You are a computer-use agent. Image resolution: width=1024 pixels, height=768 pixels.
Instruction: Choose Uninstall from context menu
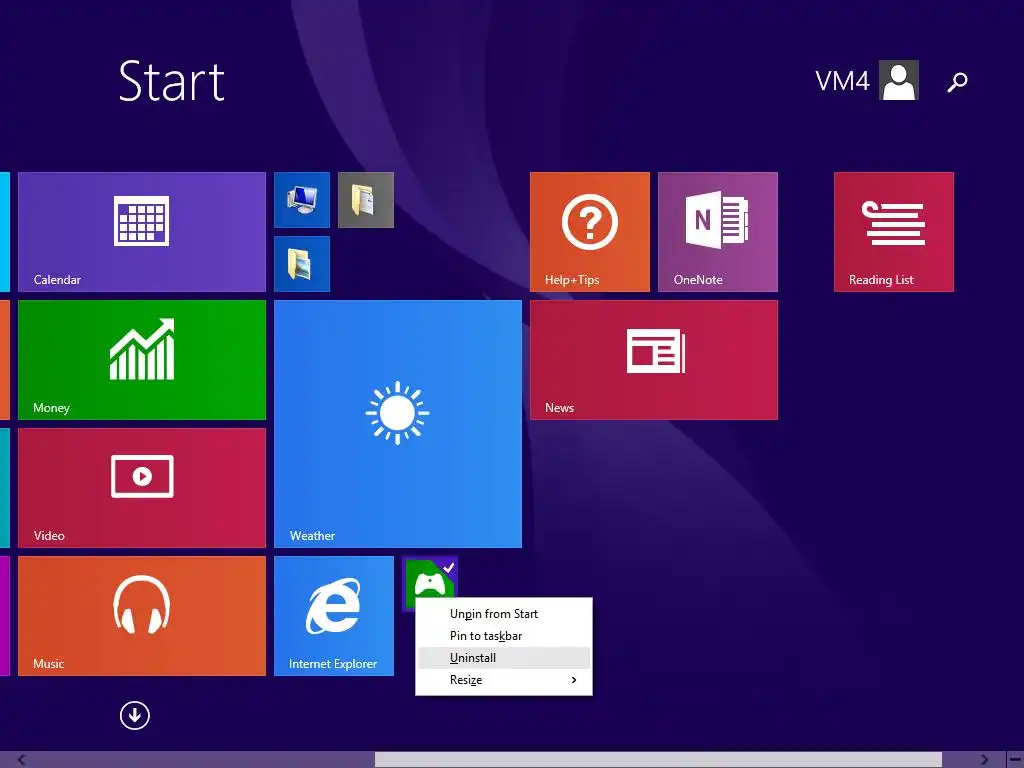pos(504,658)
